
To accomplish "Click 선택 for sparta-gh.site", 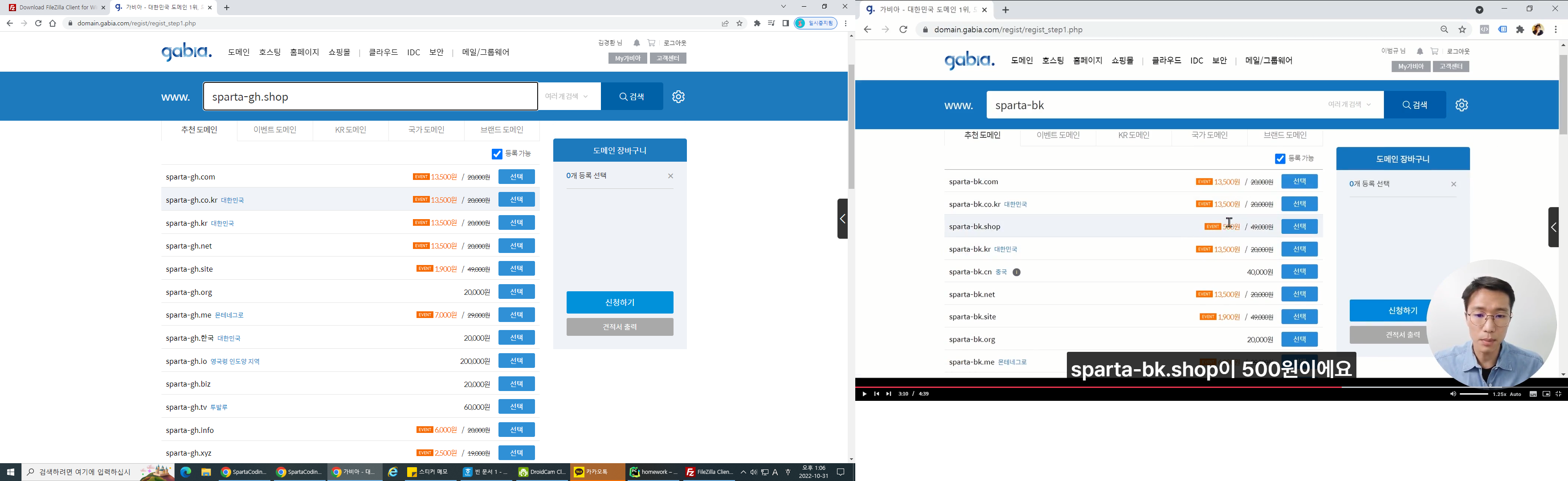I will (x=516, y=269).
